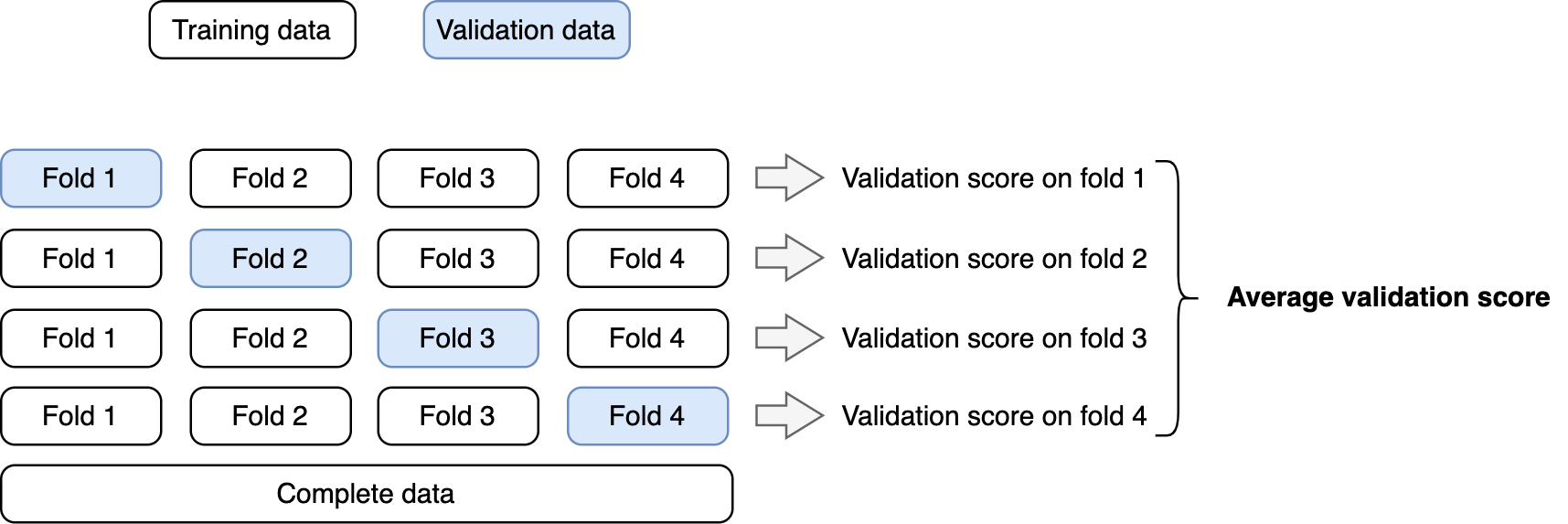
Task: Click white Fold 3 box beside highlighted Fold 4
Action: tap(458, 416)
